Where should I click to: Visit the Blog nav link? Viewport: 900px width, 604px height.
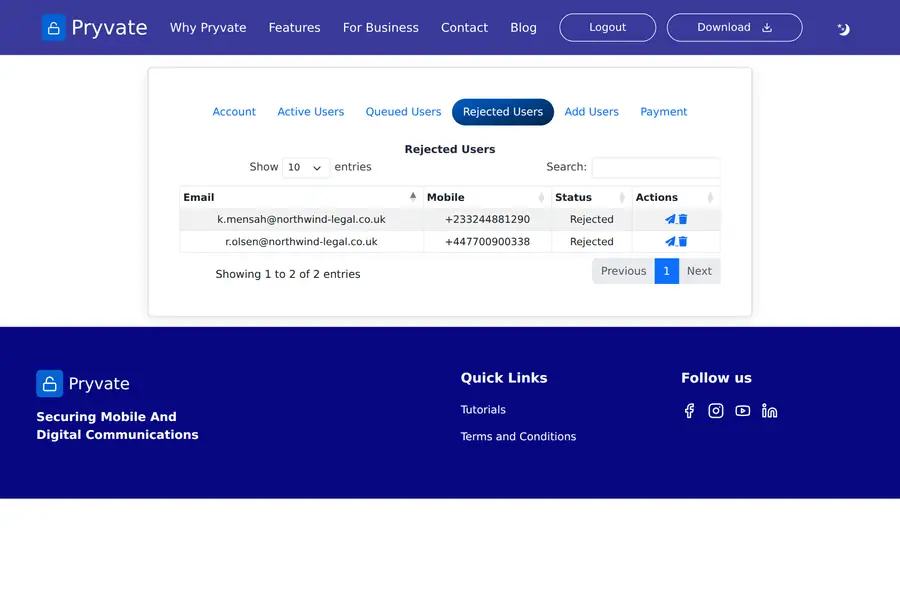[523, 28]
